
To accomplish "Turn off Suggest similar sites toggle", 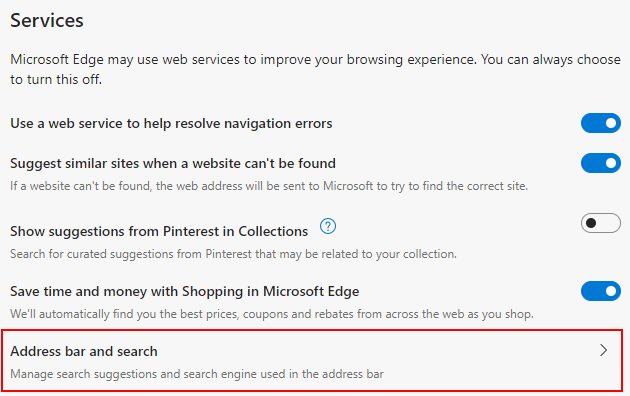I will (x=601, y=163).
